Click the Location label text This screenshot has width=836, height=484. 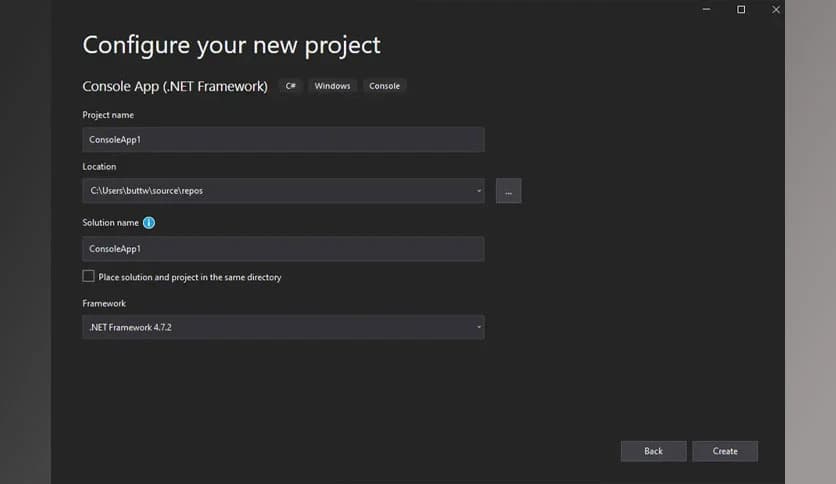[99, 167]
